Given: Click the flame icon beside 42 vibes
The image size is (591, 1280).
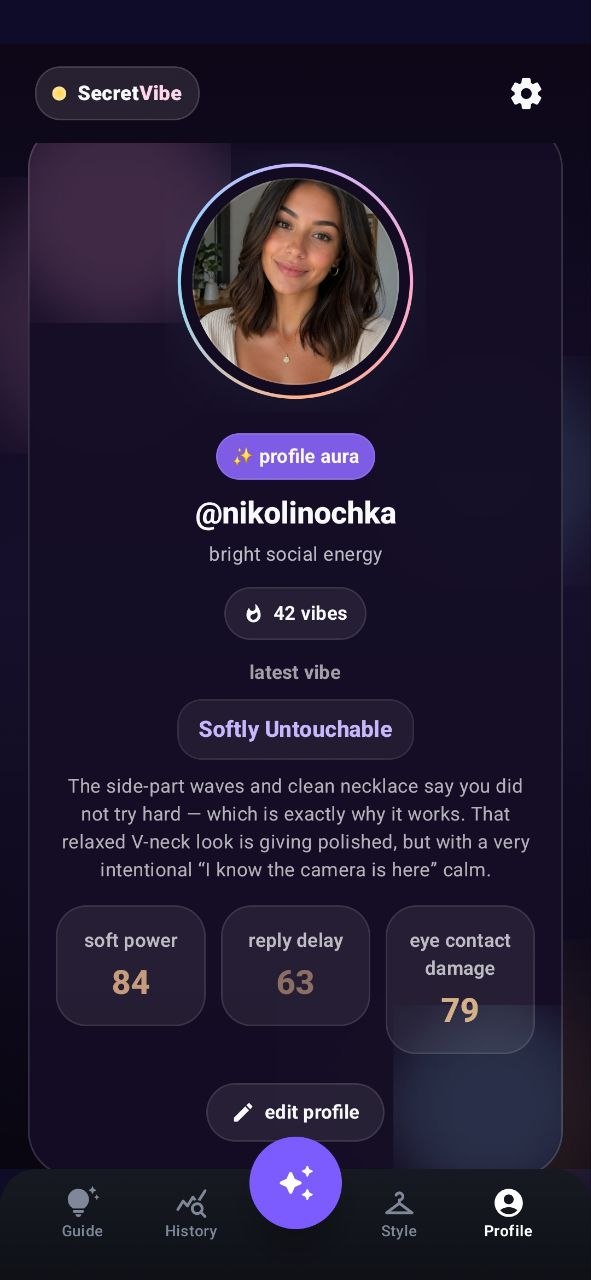Looking at the screenshot, I should 254,613.
